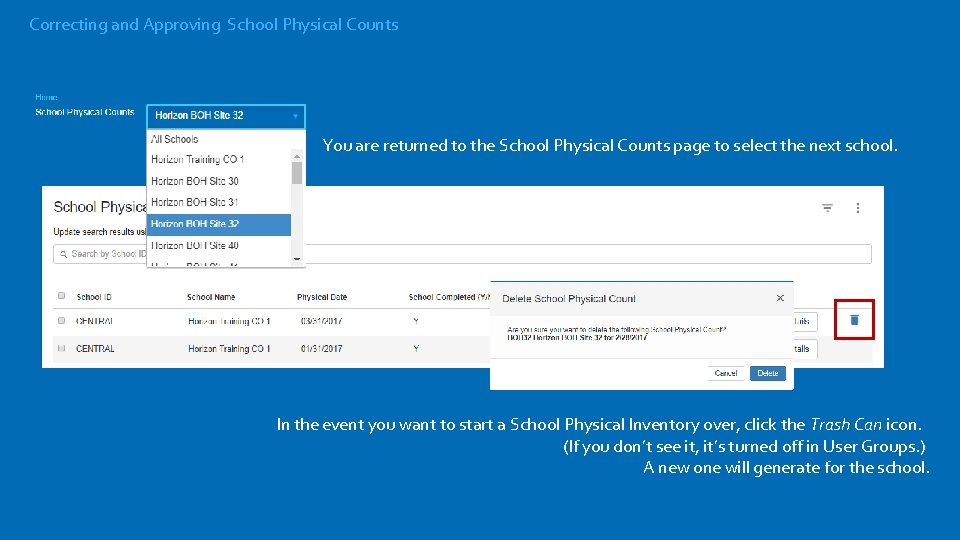Click the 03/31/2017 physical date cell
This screenshot has width=960, height=540.
(321, 321)
